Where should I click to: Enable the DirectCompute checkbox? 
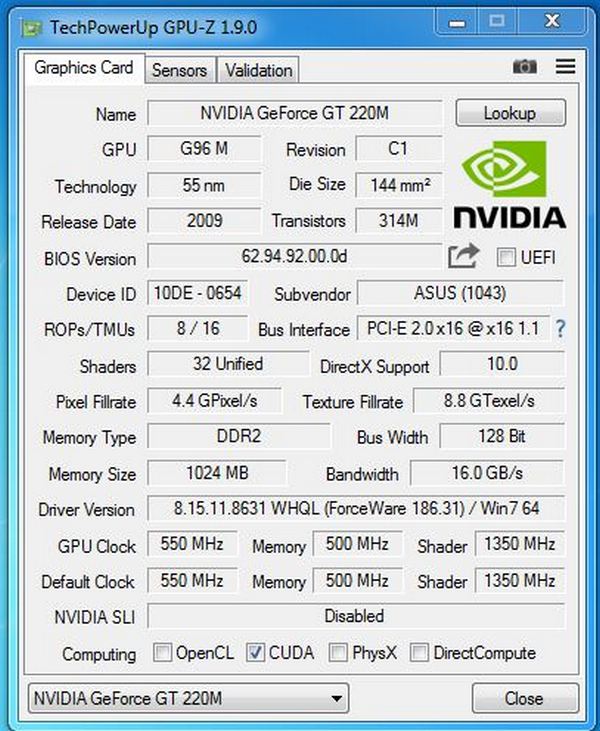pyautogui.click(x=419, y=652)
